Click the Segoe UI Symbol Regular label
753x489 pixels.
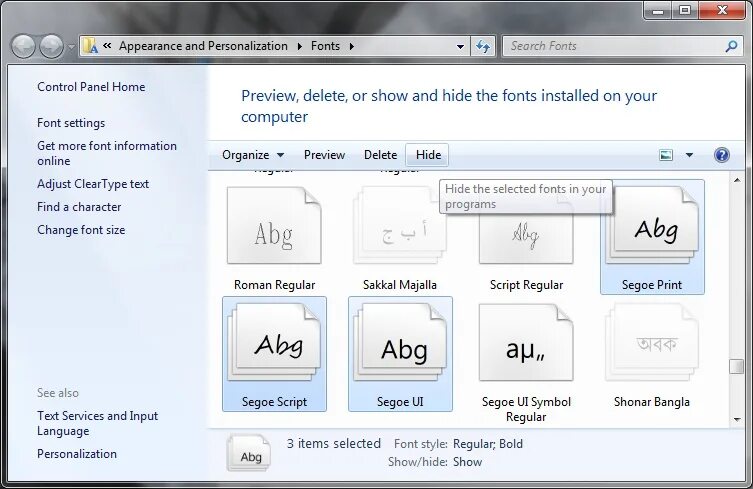(x=526, y=409)
